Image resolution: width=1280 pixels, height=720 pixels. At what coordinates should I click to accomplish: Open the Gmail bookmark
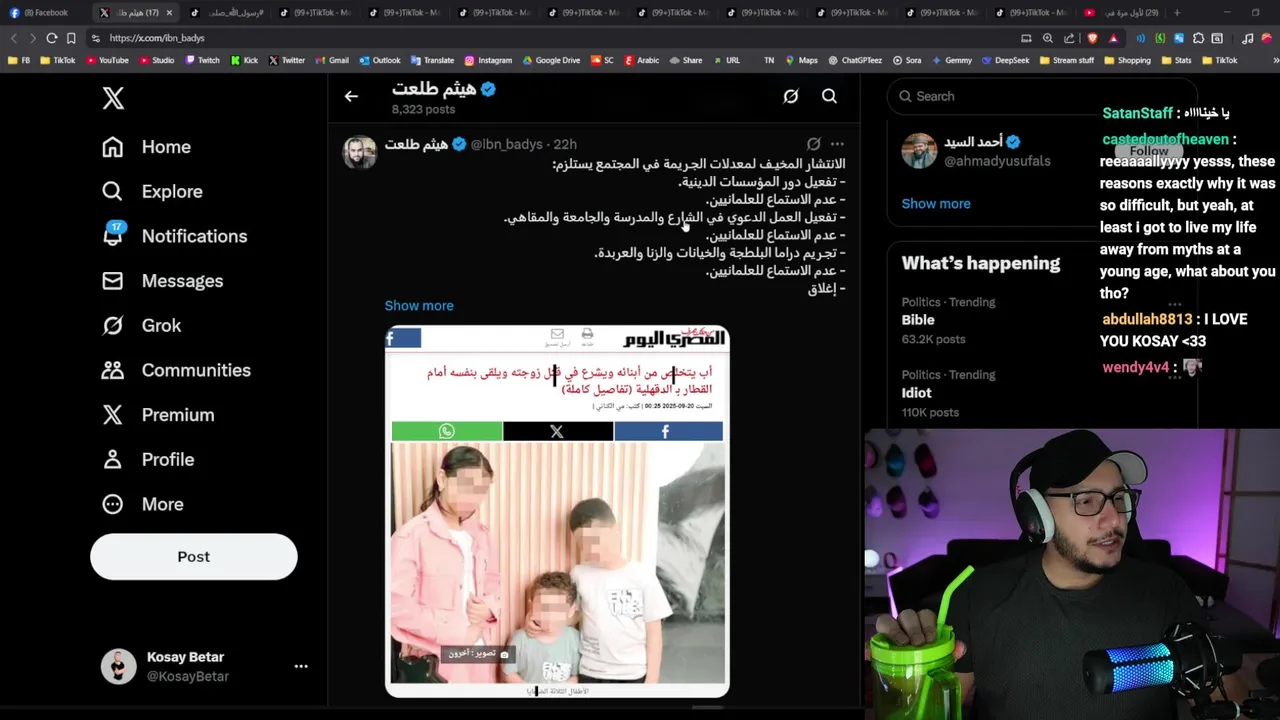pos(332,60)
